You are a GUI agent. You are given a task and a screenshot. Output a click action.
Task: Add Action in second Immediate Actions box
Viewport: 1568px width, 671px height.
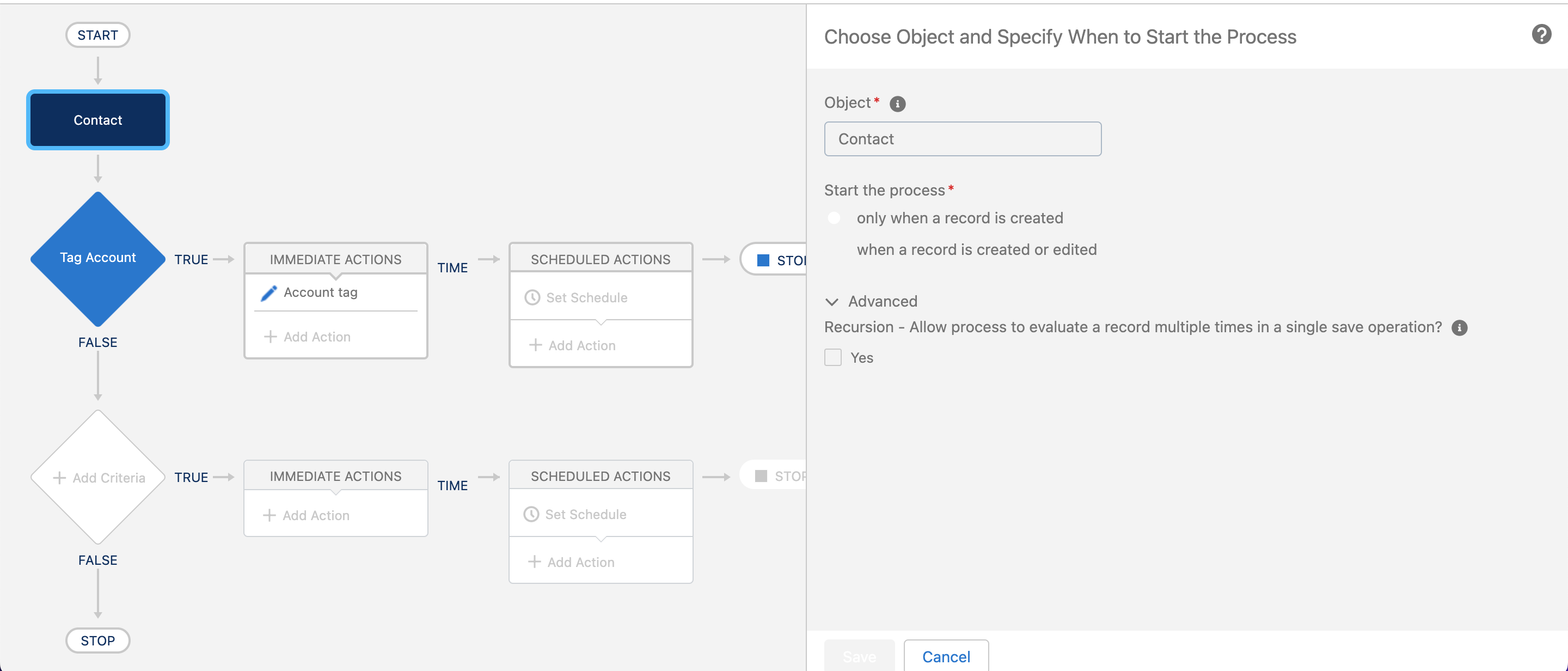pyautogui.click(x=306, y=515)
